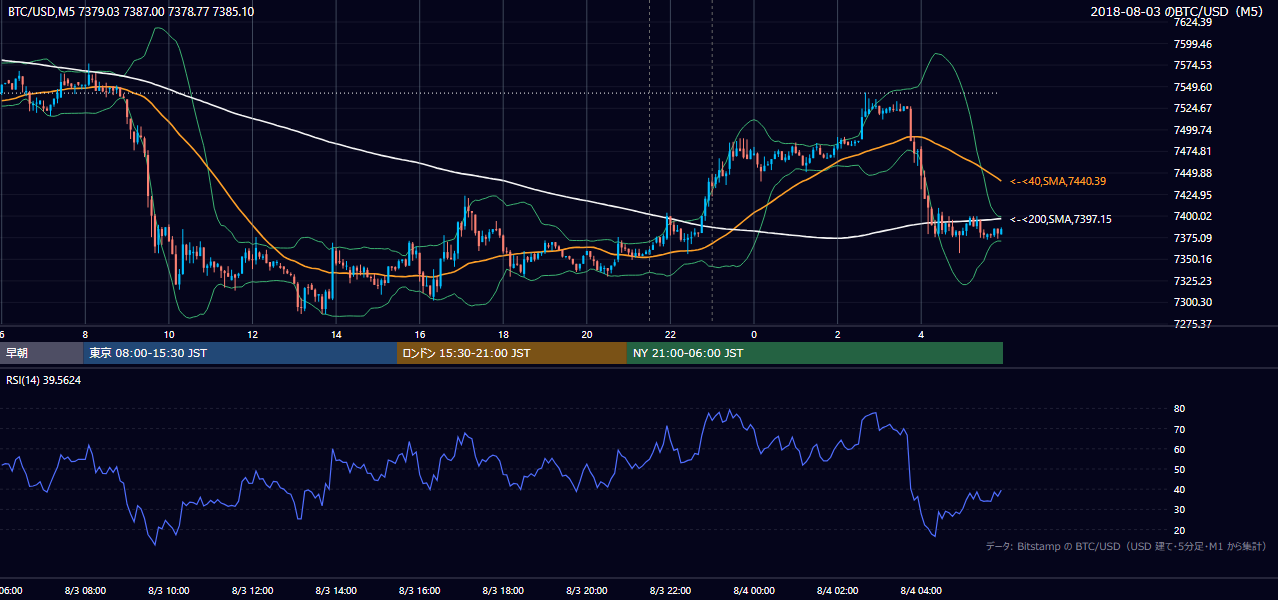Click the BTC/USD,M5 OHLC header text
This screenshot has height=600, width=1278.
(131, 11)
